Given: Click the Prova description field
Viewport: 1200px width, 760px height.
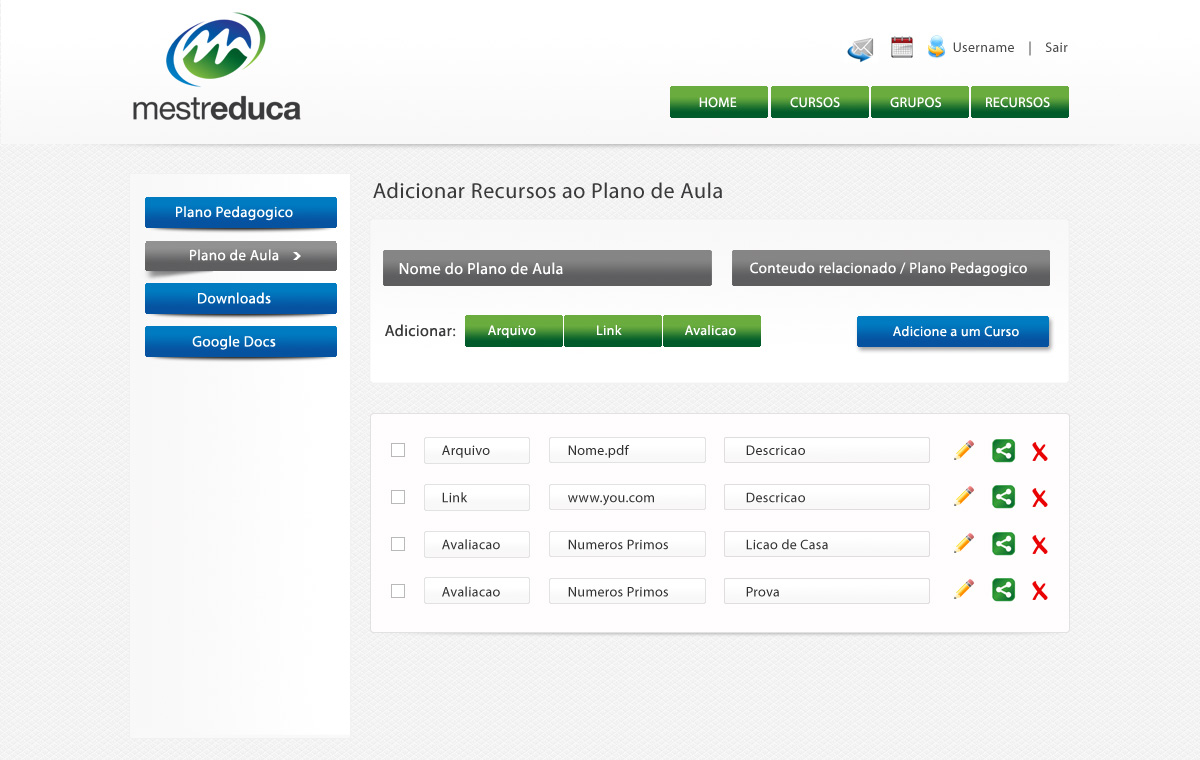Looking at the screenshot, I should click(x=827, y=591).
